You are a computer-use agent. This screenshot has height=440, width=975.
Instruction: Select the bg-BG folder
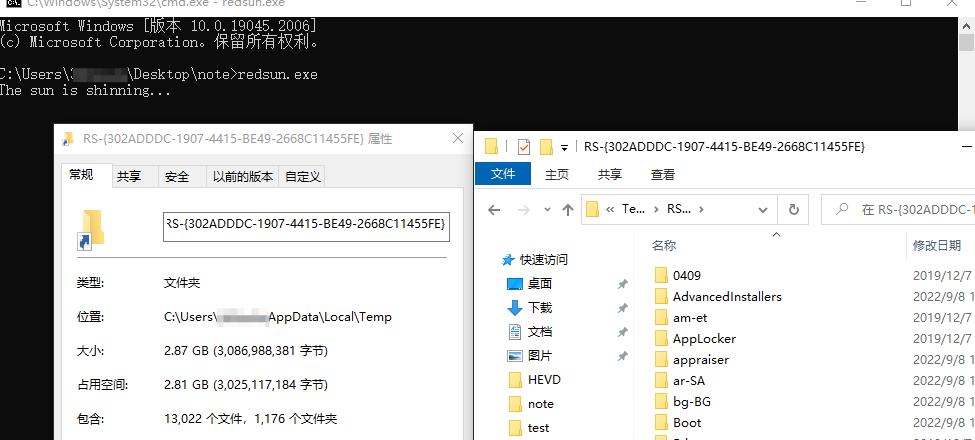(x=691, y=401)
